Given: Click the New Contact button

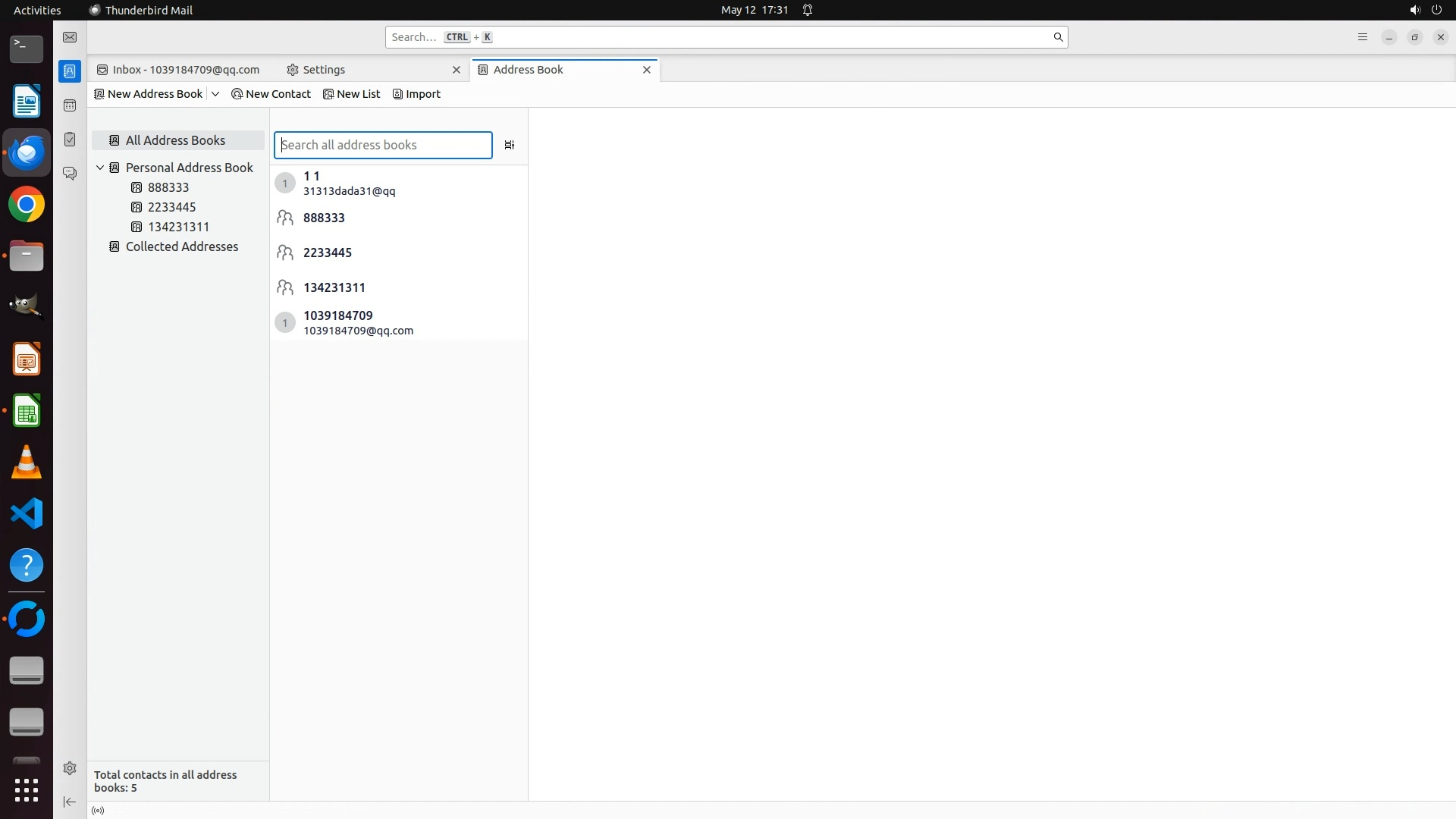Looking at the screenshot, I should 271,94.
